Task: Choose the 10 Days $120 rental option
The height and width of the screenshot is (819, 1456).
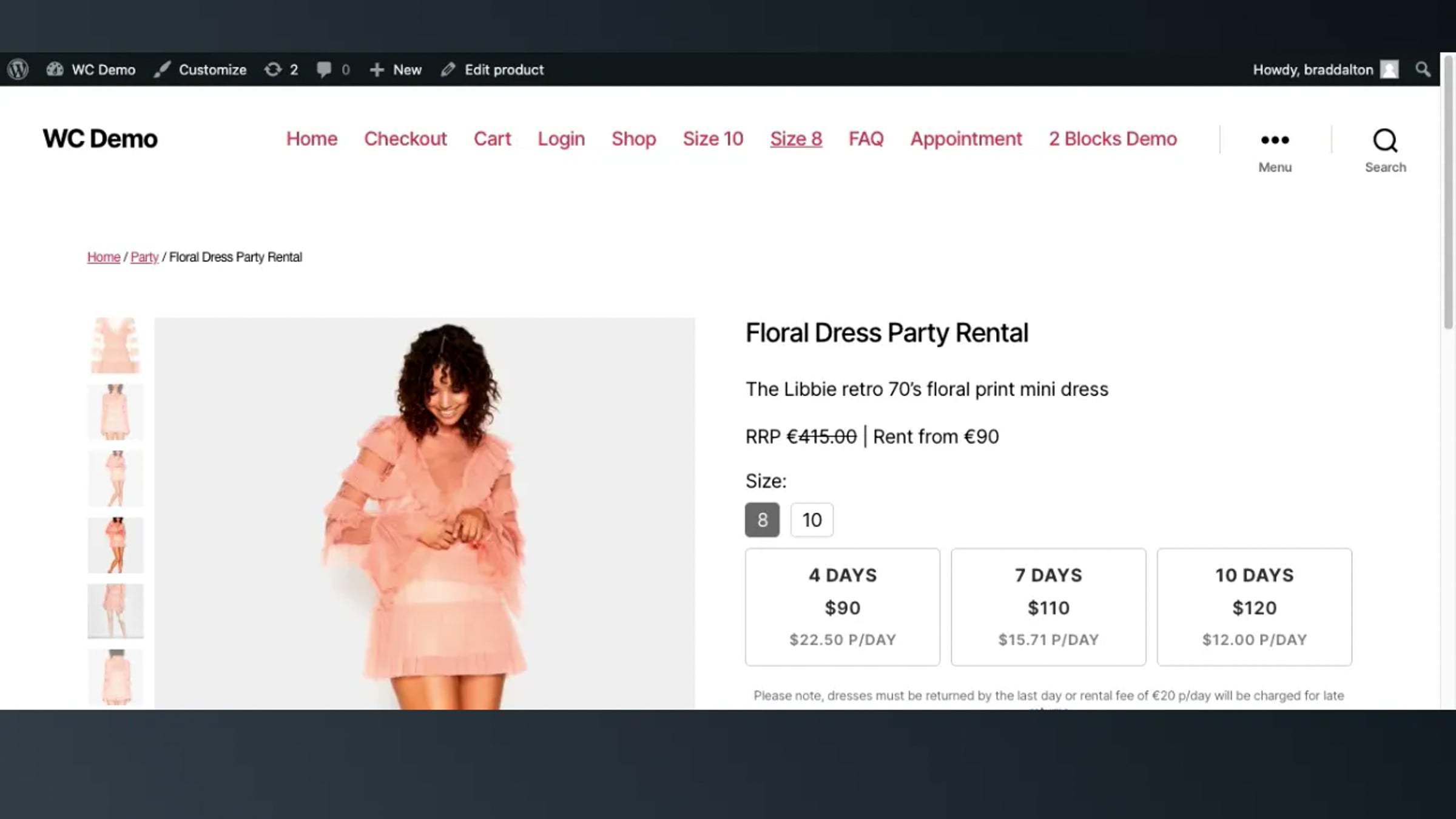Action: (x=1254, y=607)
